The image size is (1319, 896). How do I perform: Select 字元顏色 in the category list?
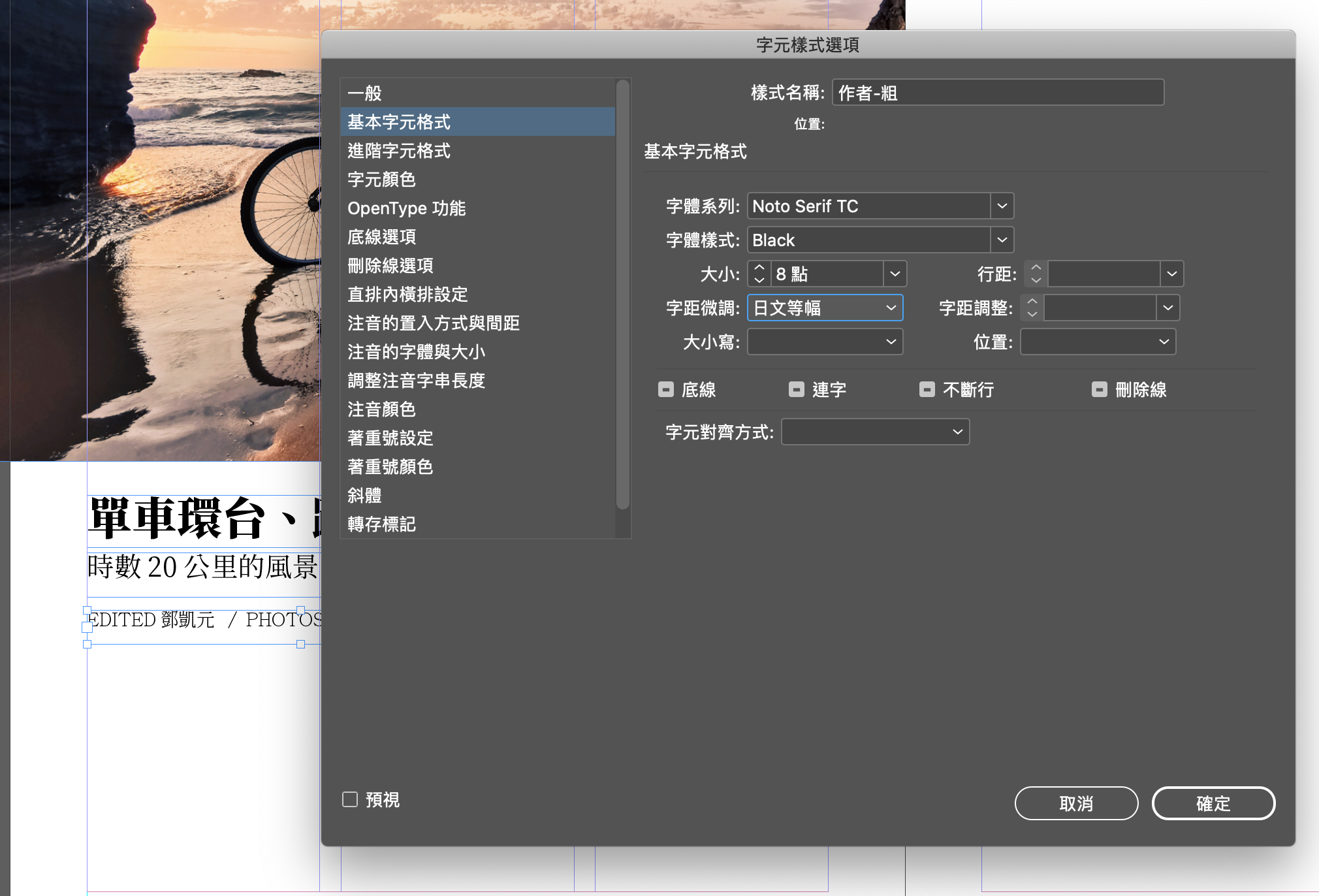pyautogui.click(x=381, y=180)
